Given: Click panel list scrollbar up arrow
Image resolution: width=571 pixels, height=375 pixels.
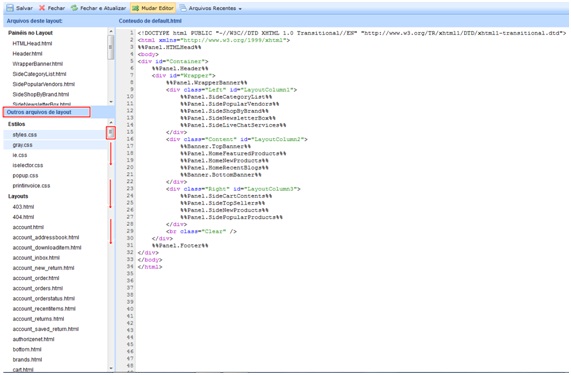Looking at the screenshot, I should [x=111, y=32].
